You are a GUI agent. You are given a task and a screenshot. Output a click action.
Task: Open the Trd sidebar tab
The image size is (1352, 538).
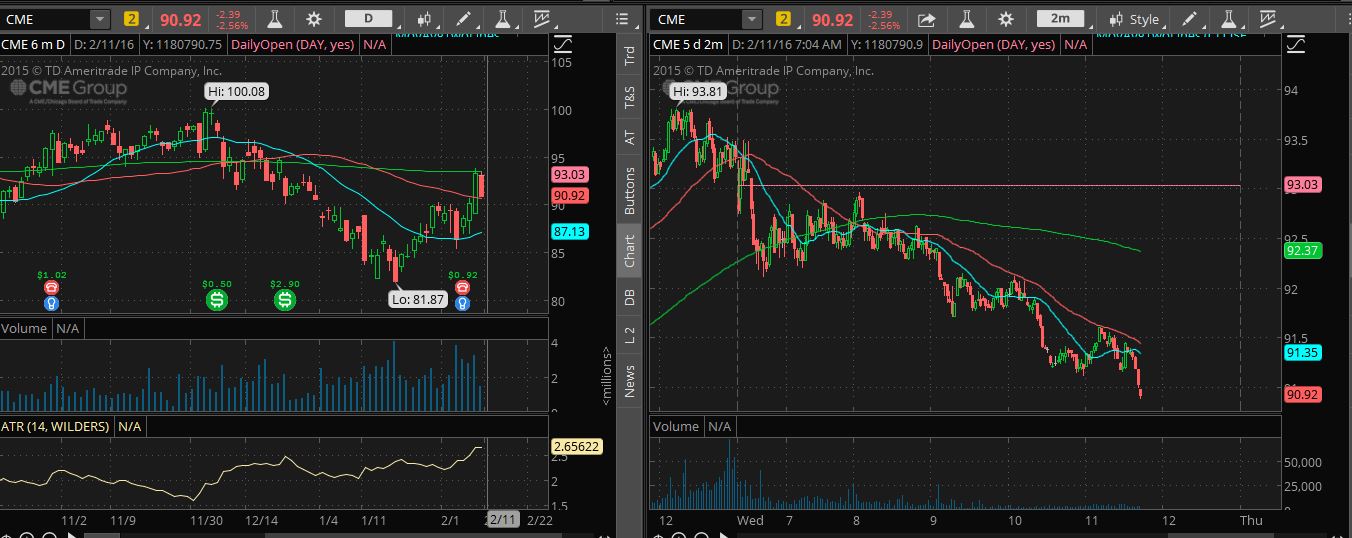pyautogui.click(x=629, y=56)
